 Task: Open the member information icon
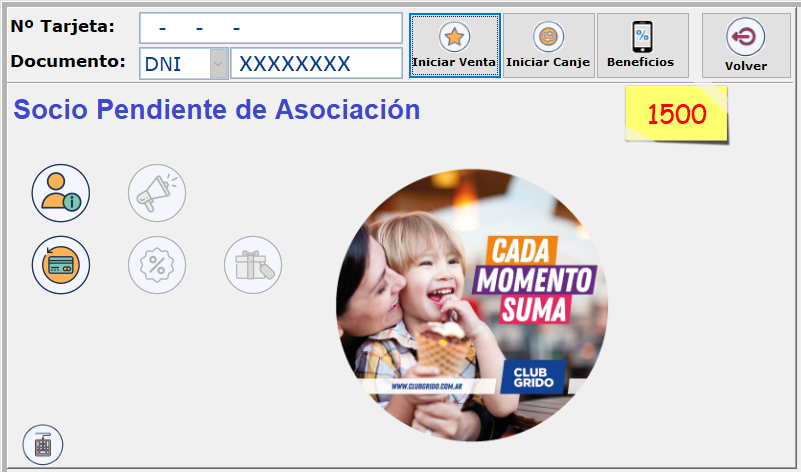pyautogui.click(x=61, y=193)
